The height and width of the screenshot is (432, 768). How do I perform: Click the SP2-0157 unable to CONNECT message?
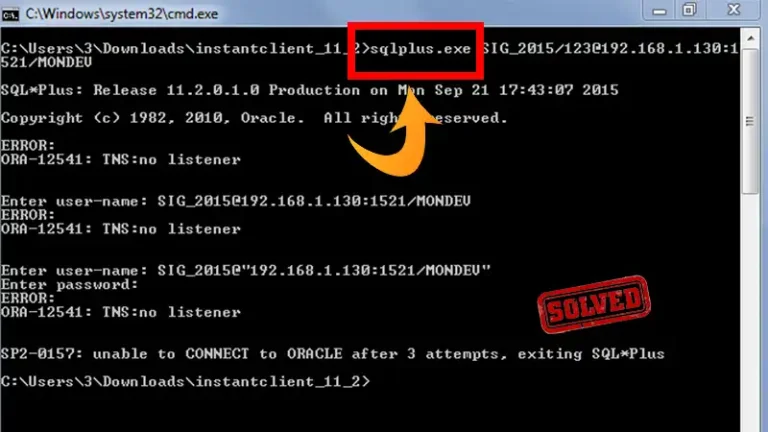coord(333,354)
